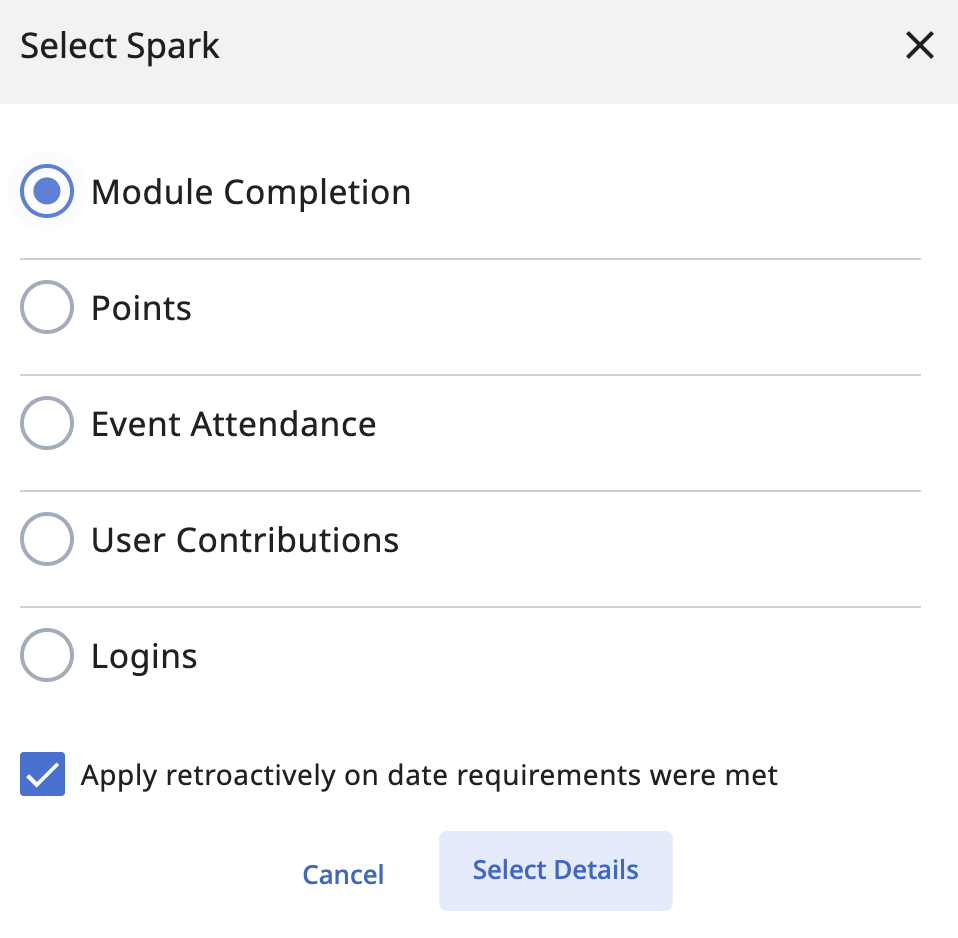Choose the Logins radio button

click(x=47, y=655)
